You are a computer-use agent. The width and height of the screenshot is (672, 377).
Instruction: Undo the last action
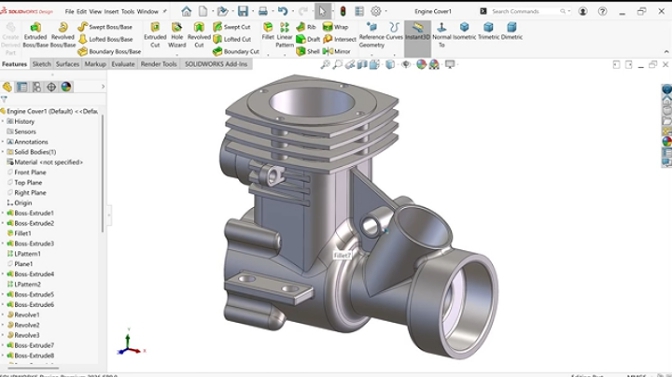pyautogui.click(x=282, y=12)
